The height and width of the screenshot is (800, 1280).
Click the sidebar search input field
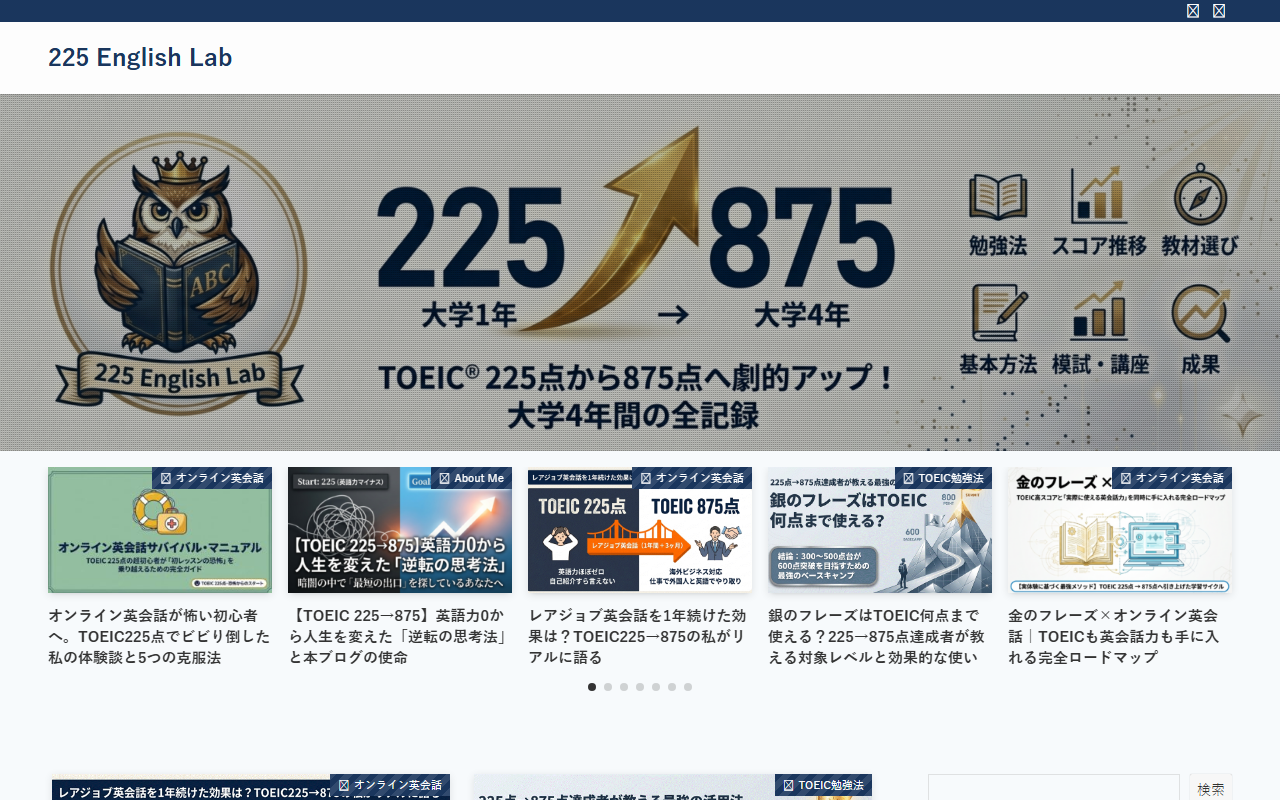click(x=1054, y=788)
